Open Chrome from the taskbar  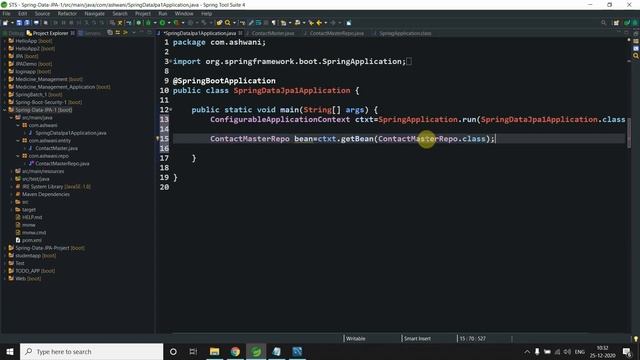(235, 351)
